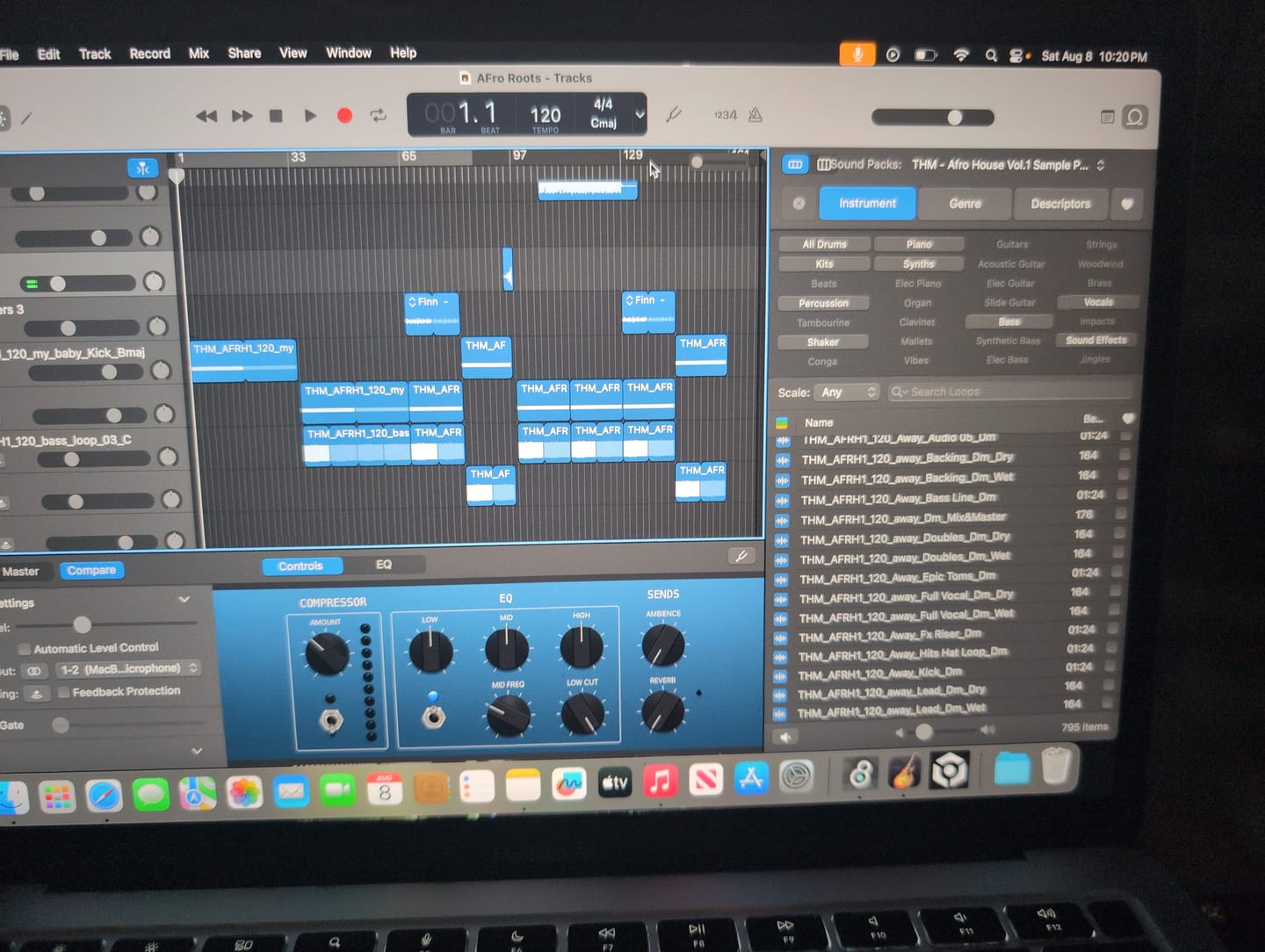1265x952 pixels.
Task: Click the loop types color icon beside Name
Action: point(782,422)
